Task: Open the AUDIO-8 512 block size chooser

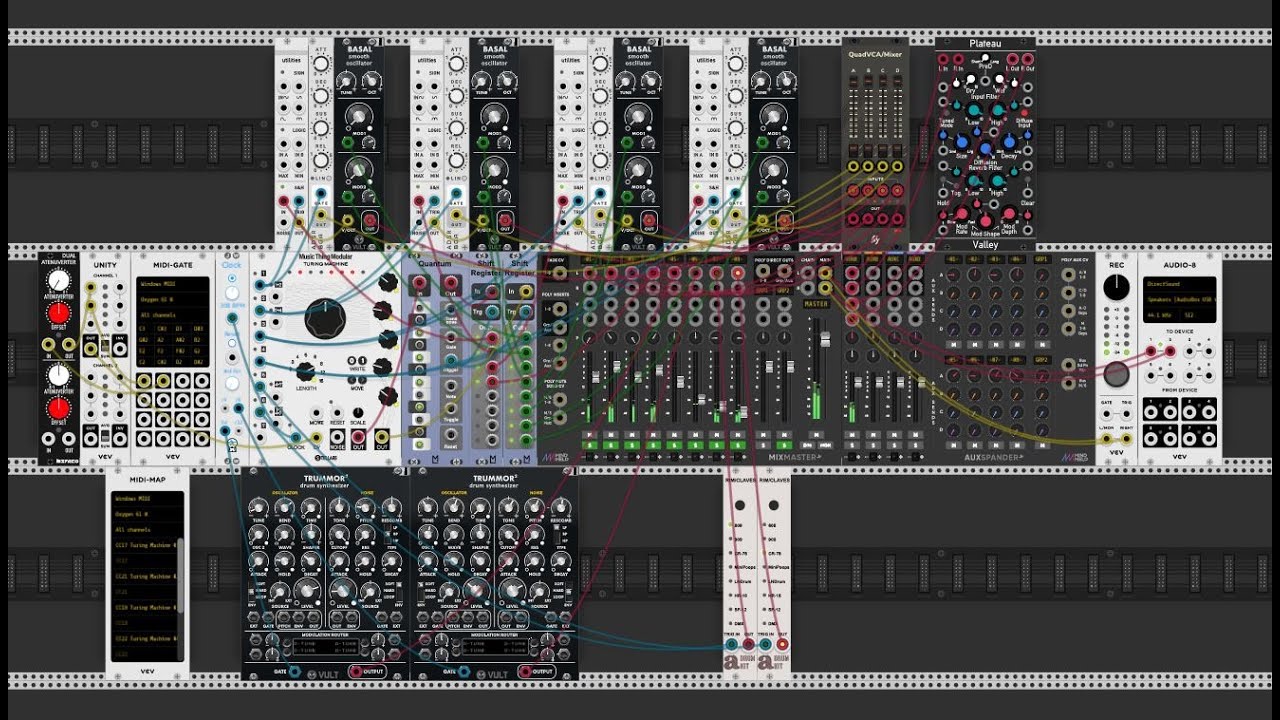Action: [1198, 315]
